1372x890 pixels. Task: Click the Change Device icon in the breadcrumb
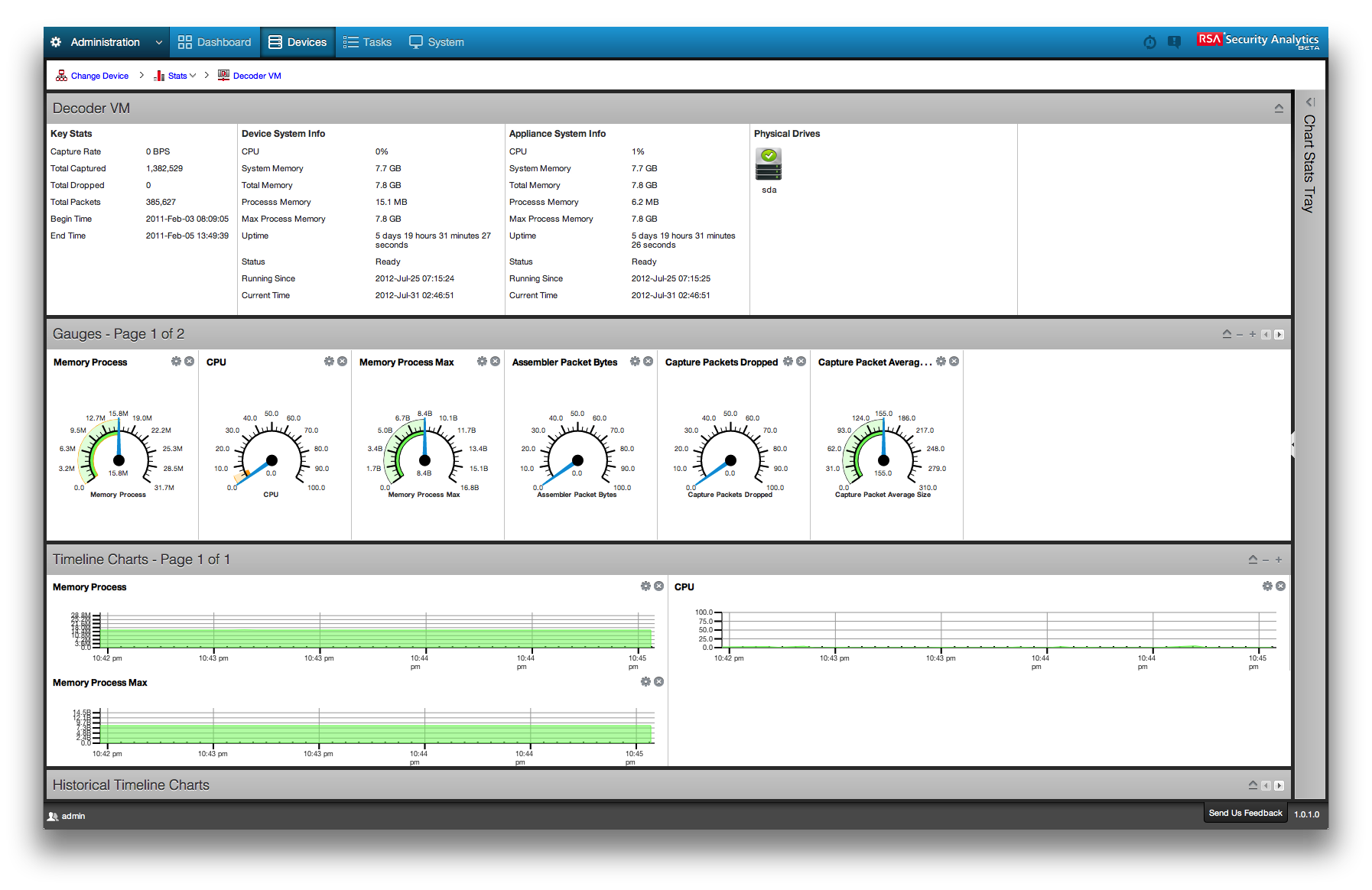point(61,75)
